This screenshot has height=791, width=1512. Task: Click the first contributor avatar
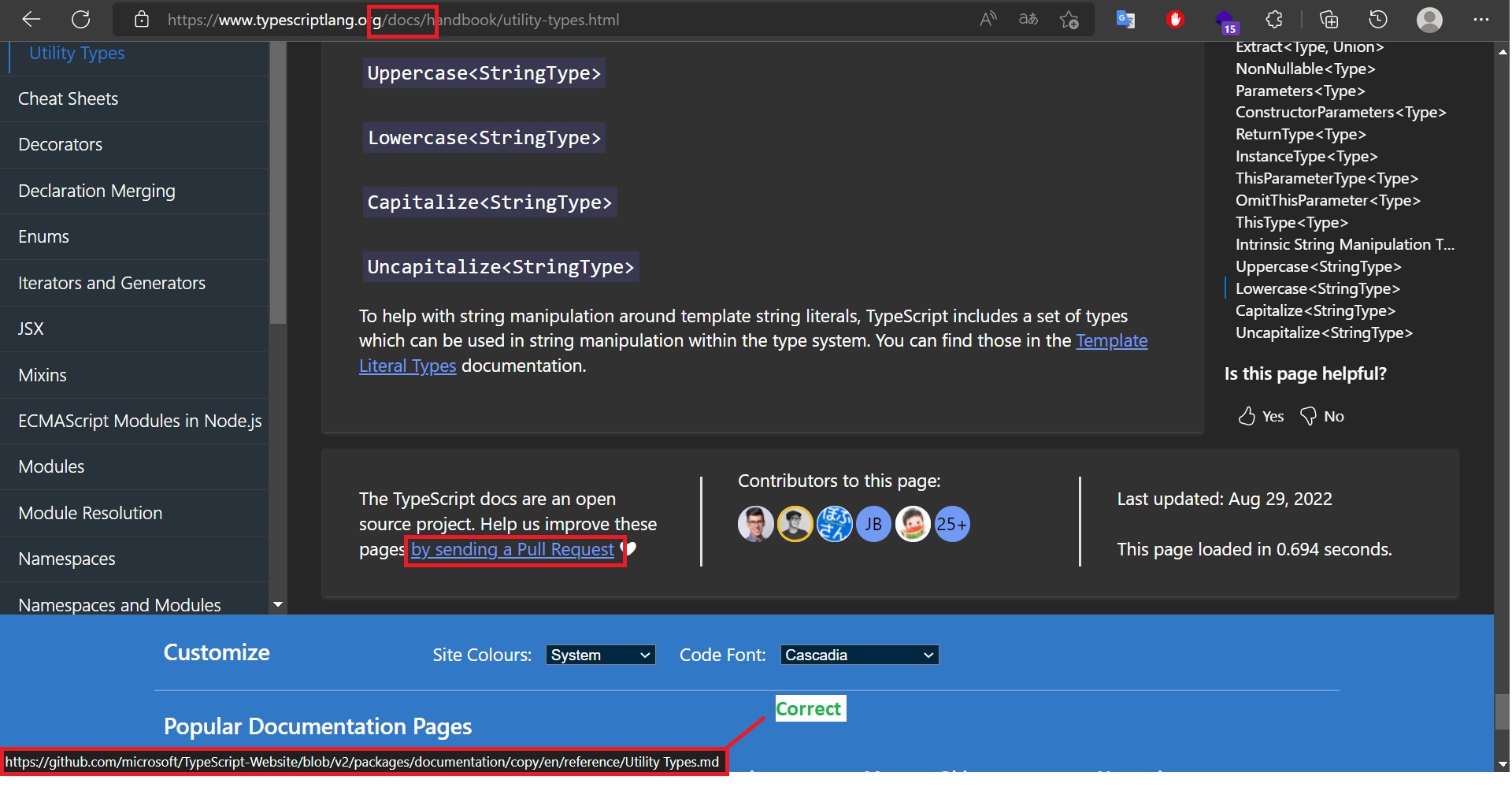tap(755, 524)
